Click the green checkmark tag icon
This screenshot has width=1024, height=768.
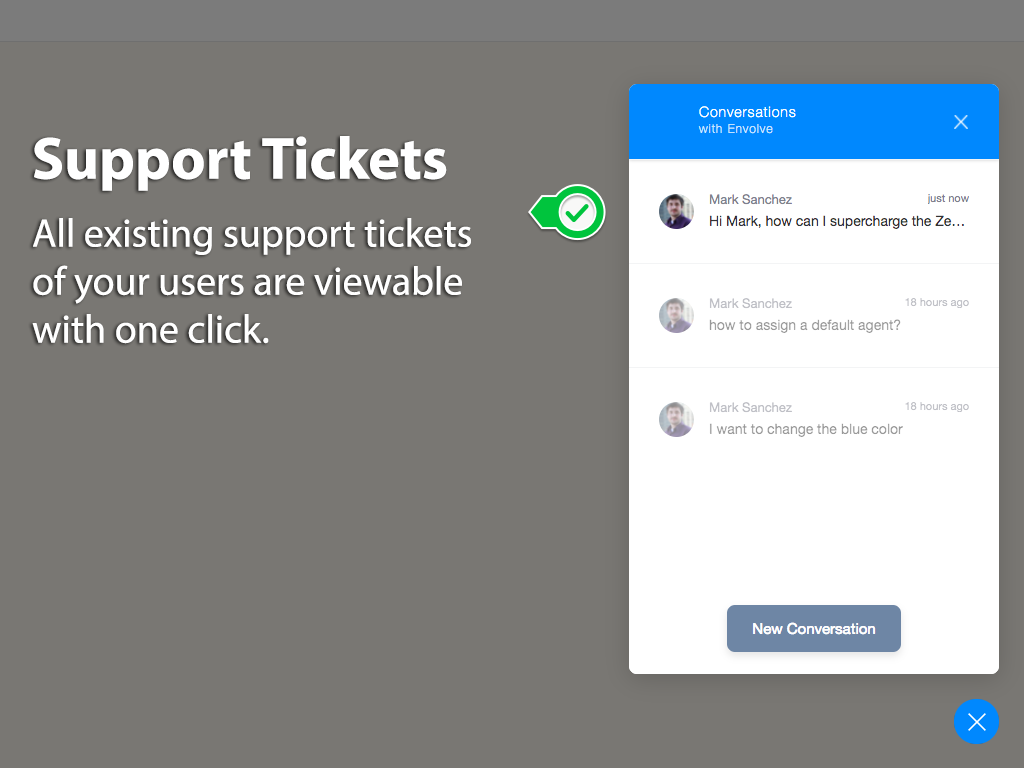point(570,212)
